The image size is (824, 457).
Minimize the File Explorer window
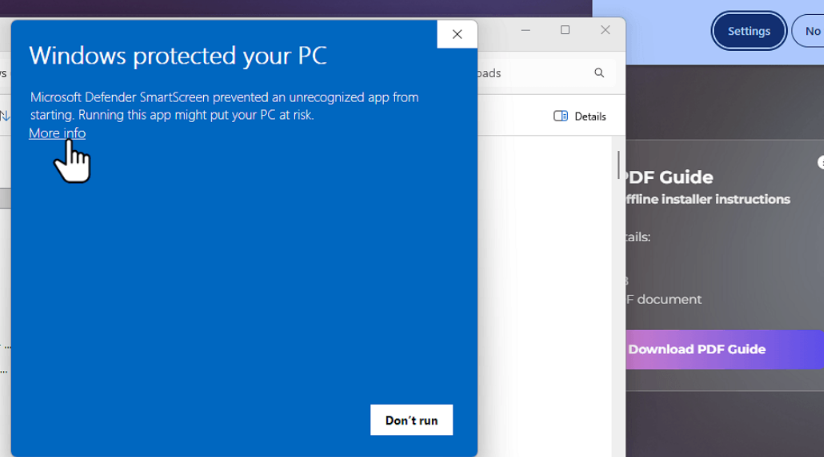(x=526, y=31)
